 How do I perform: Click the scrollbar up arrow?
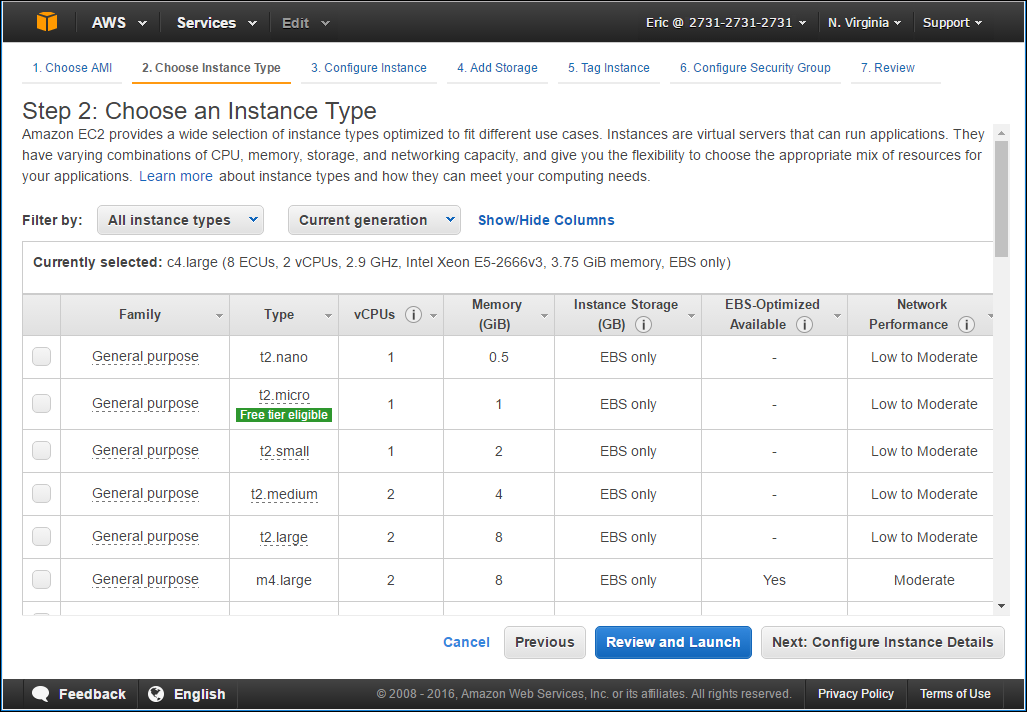[1001, 133]
